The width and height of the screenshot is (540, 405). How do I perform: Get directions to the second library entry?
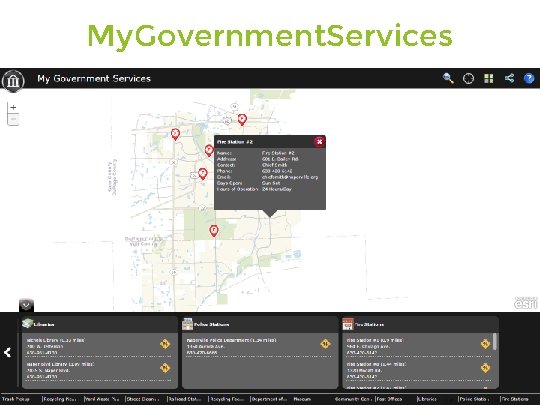(x=165, y=368)
